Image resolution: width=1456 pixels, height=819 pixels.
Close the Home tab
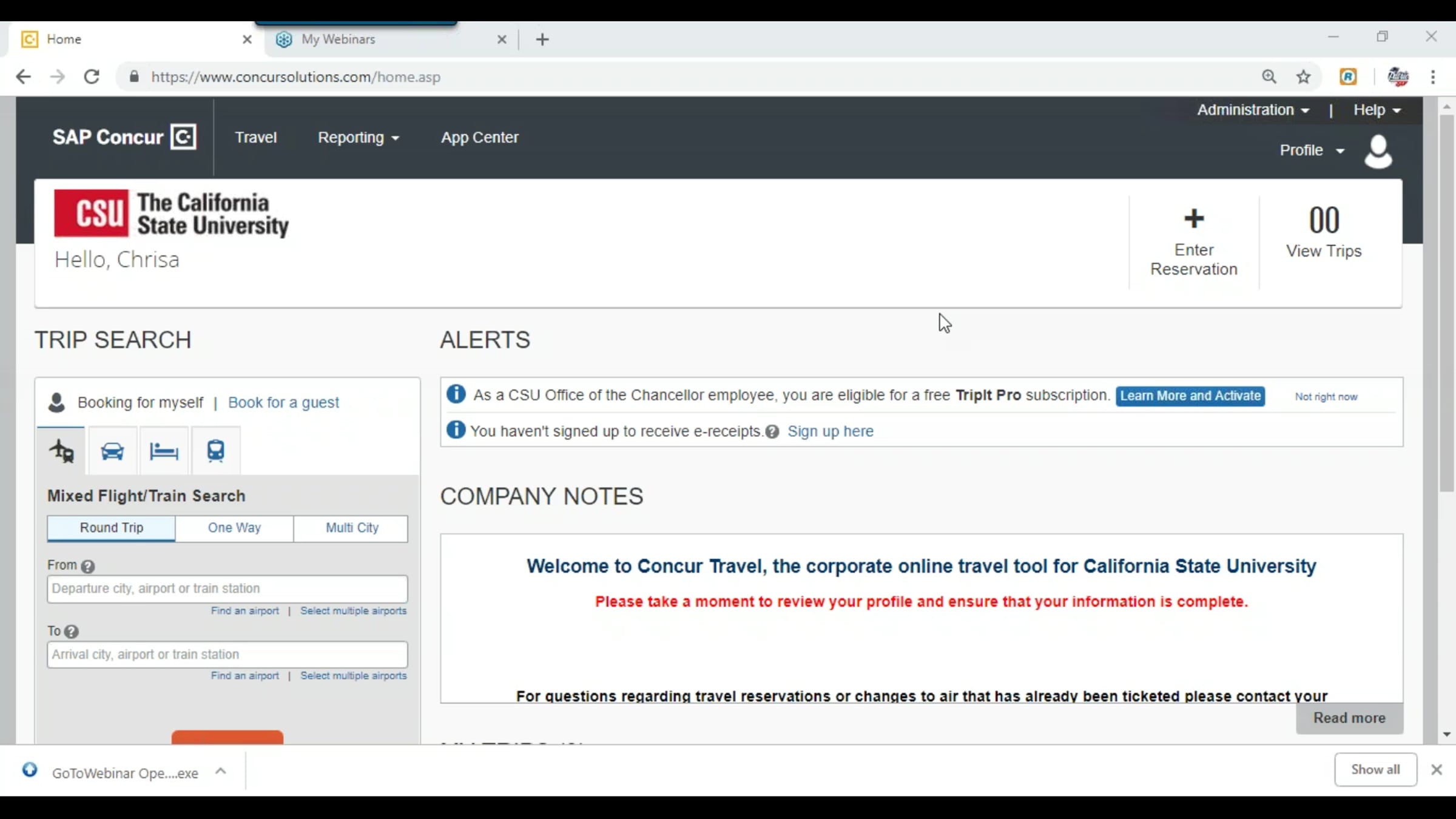[247, 39]
